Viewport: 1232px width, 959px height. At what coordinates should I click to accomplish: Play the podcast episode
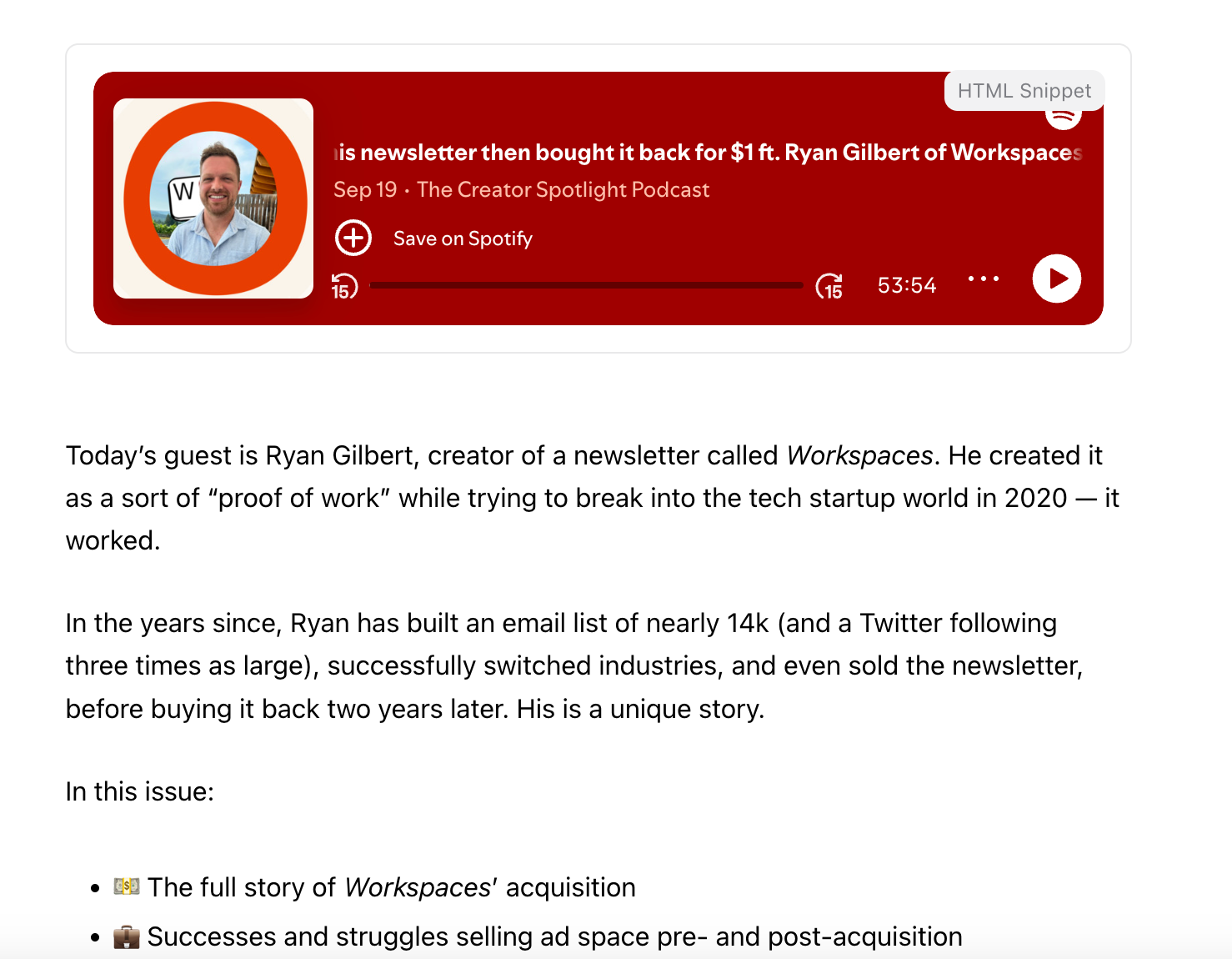[x=1056, y=279]
